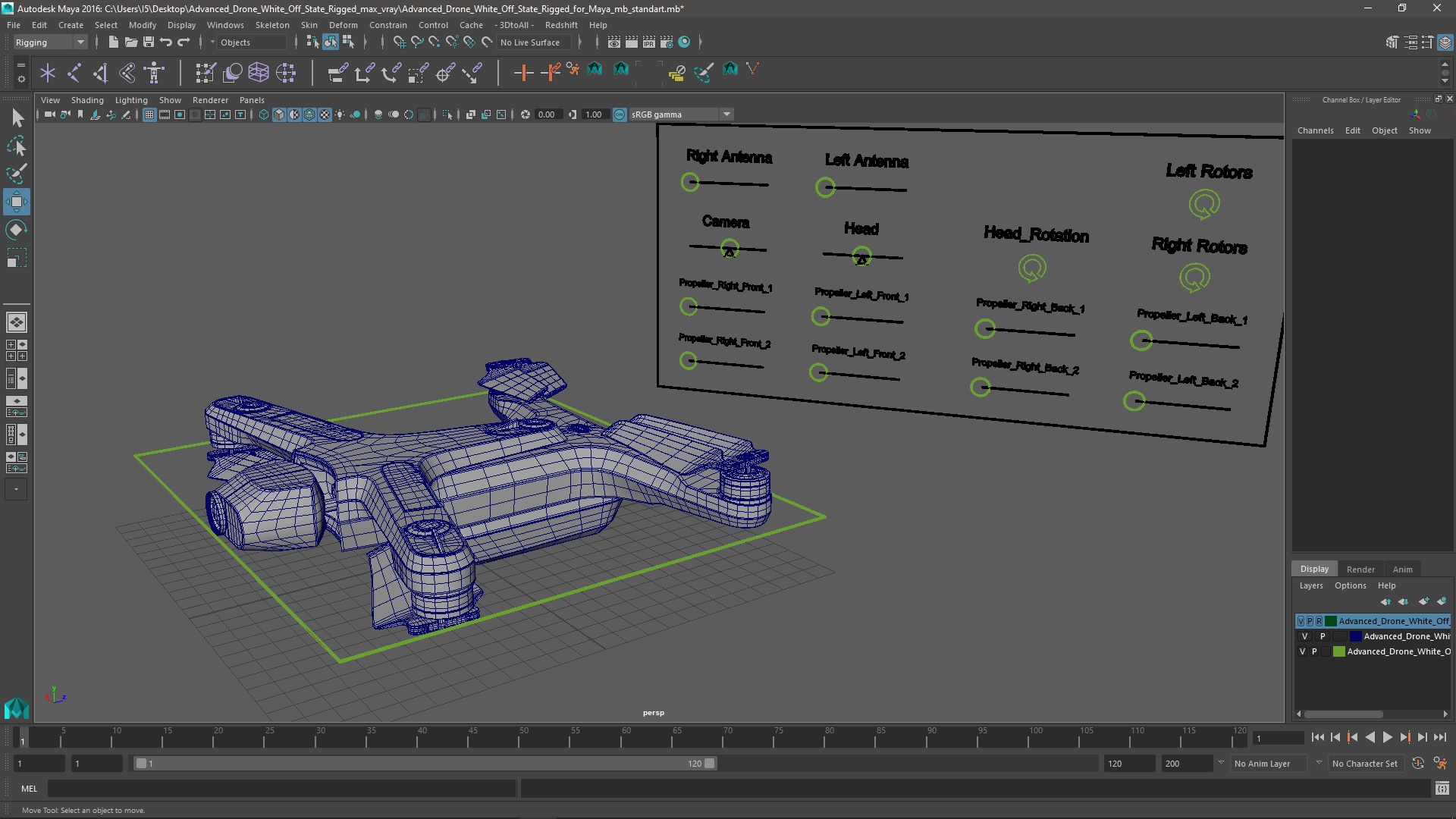1456x819 pixels.
Task: Click the IPR render icon
Action: pos(649,42)
